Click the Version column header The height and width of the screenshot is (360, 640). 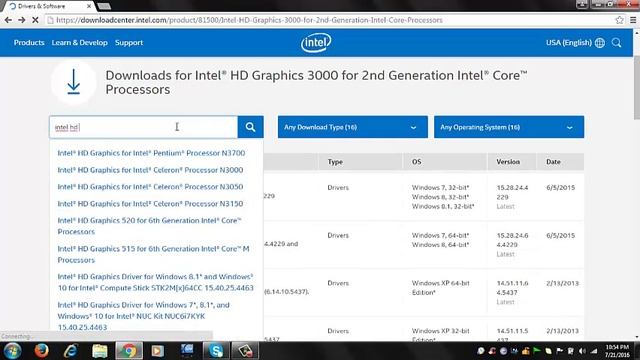coord(508,162)
